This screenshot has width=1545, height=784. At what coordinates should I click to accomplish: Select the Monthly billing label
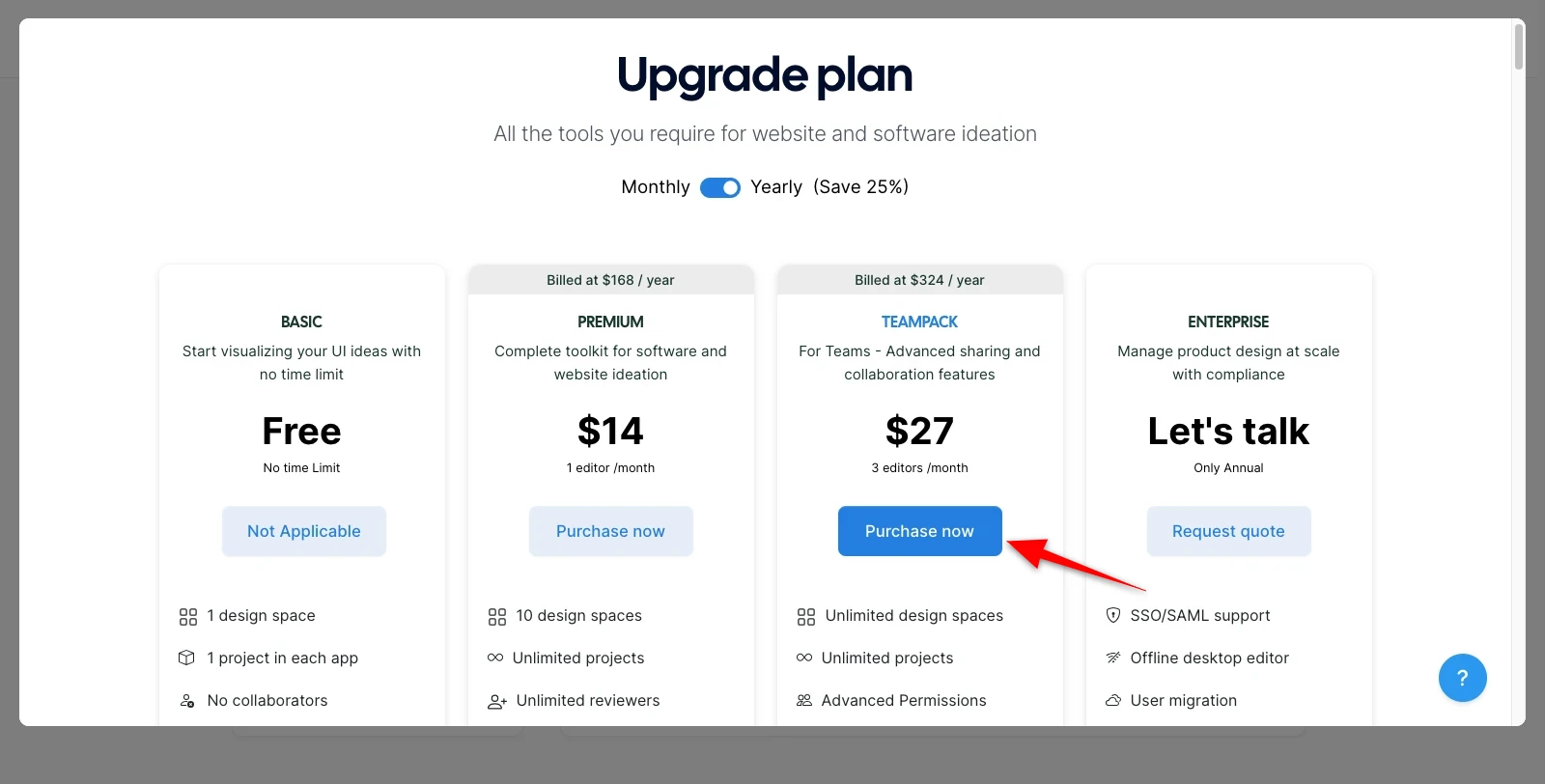pyautogui.click(x=656, y=187)
